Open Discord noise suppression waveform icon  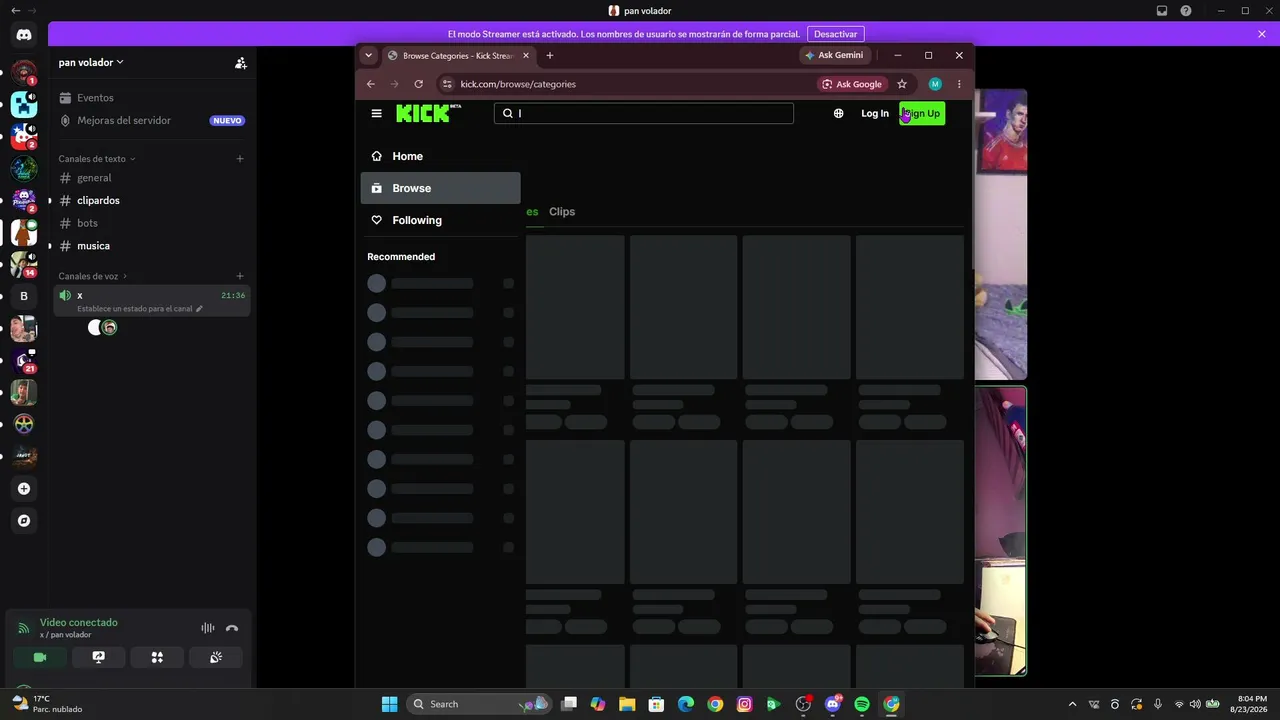tap(208, 628)
